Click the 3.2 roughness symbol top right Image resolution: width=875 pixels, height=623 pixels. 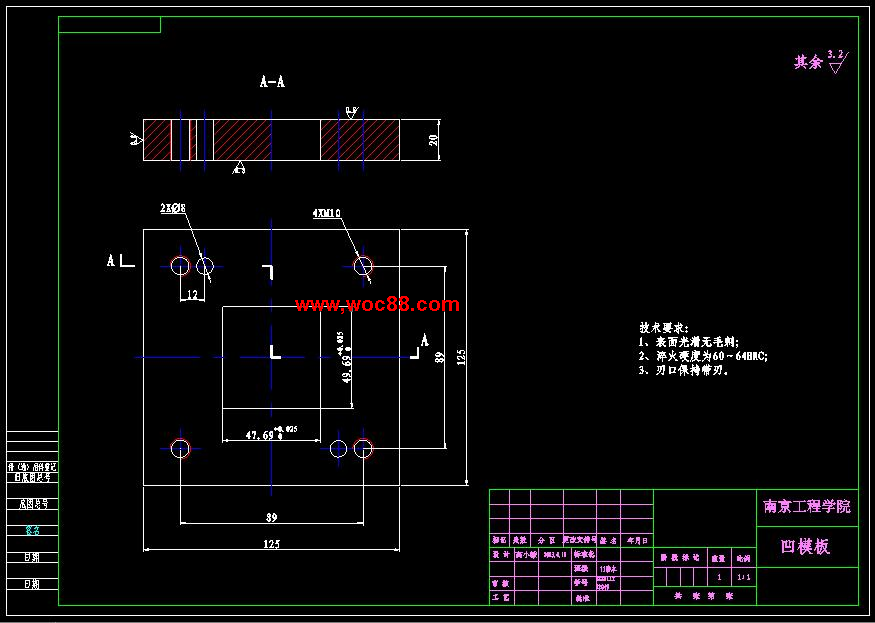838,62
